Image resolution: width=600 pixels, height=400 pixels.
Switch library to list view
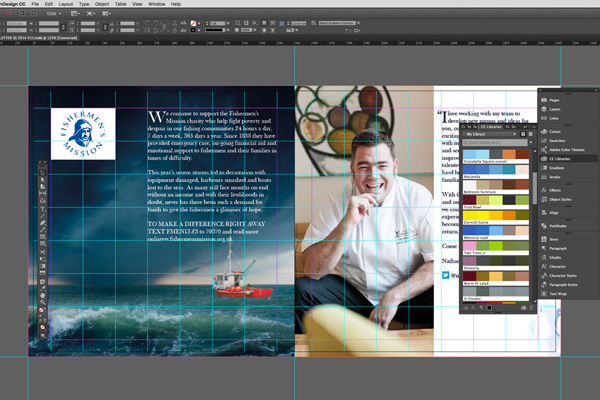(x=531, y=134)
